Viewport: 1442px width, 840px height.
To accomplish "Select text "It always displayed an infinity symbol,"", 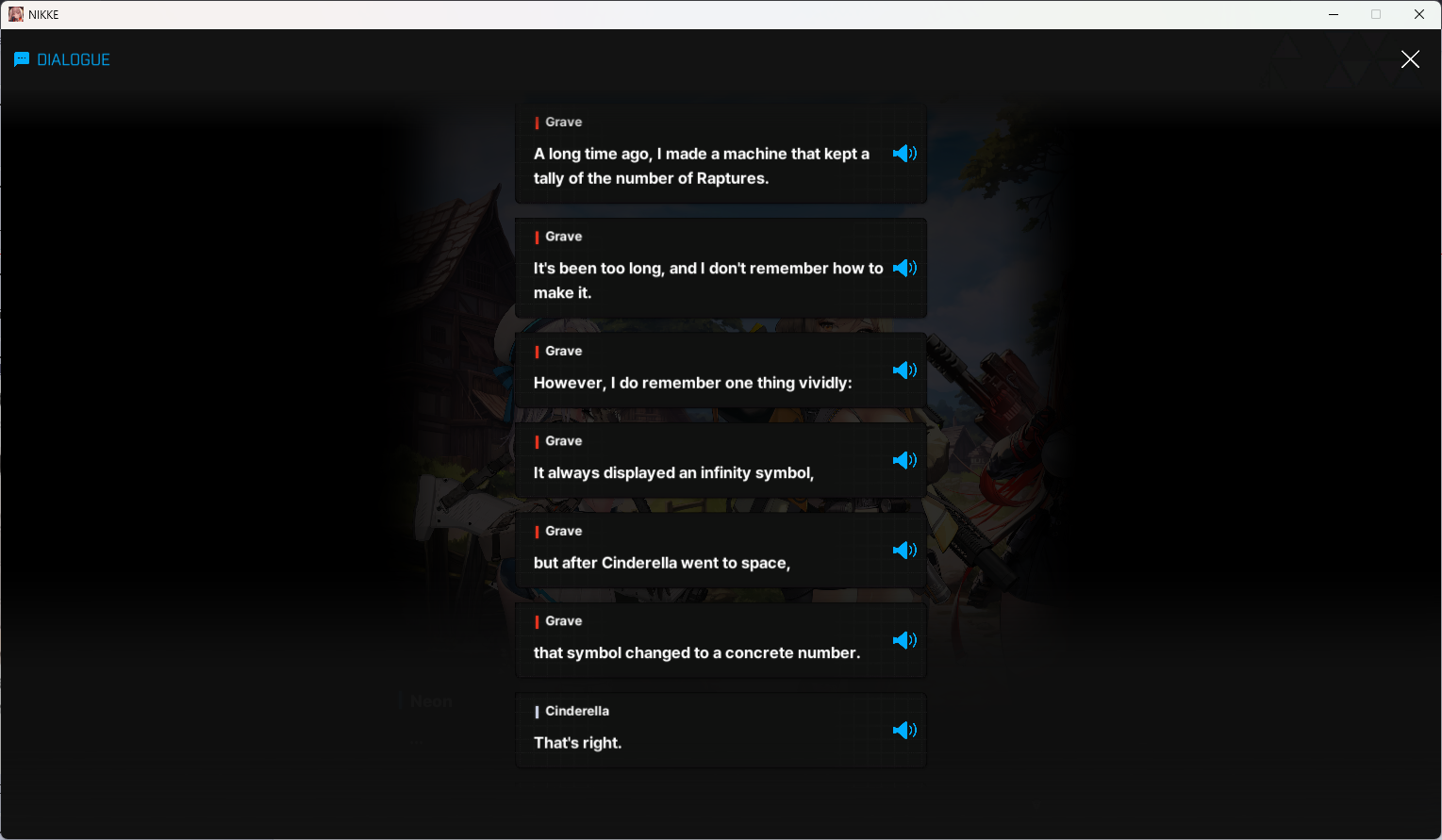I will click(673, 472).
